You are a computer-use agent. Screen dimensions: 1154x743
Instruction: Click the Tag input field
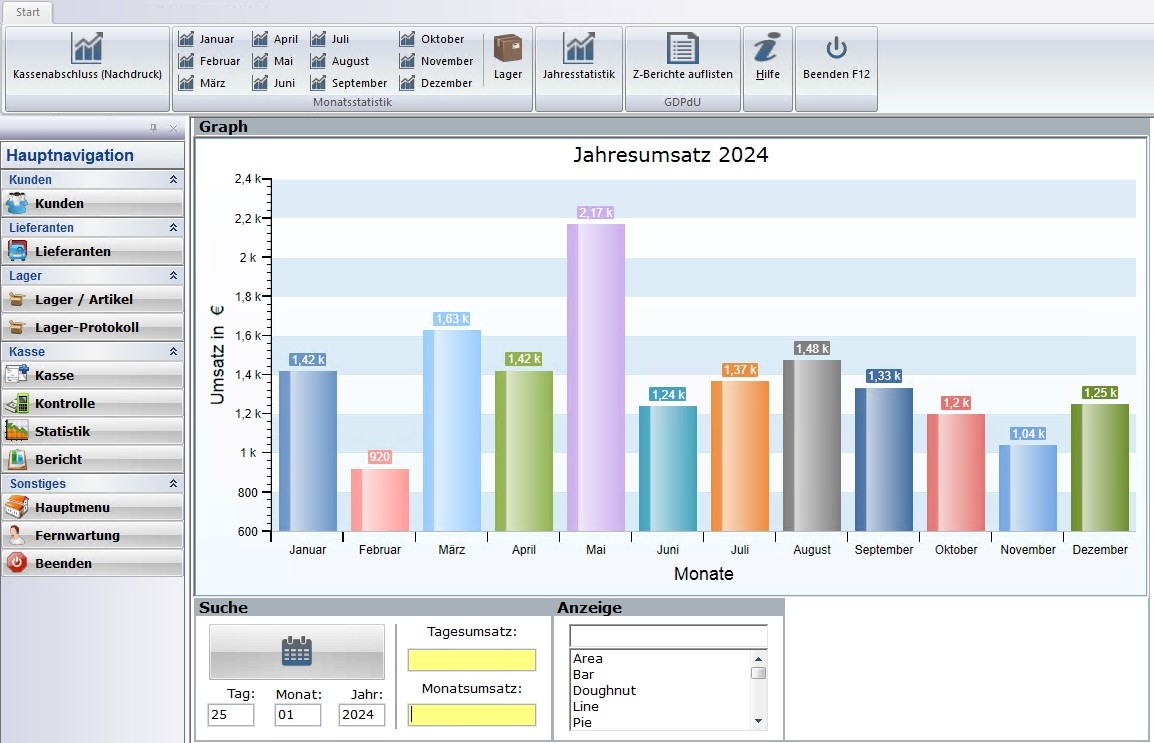pos(230,714)
